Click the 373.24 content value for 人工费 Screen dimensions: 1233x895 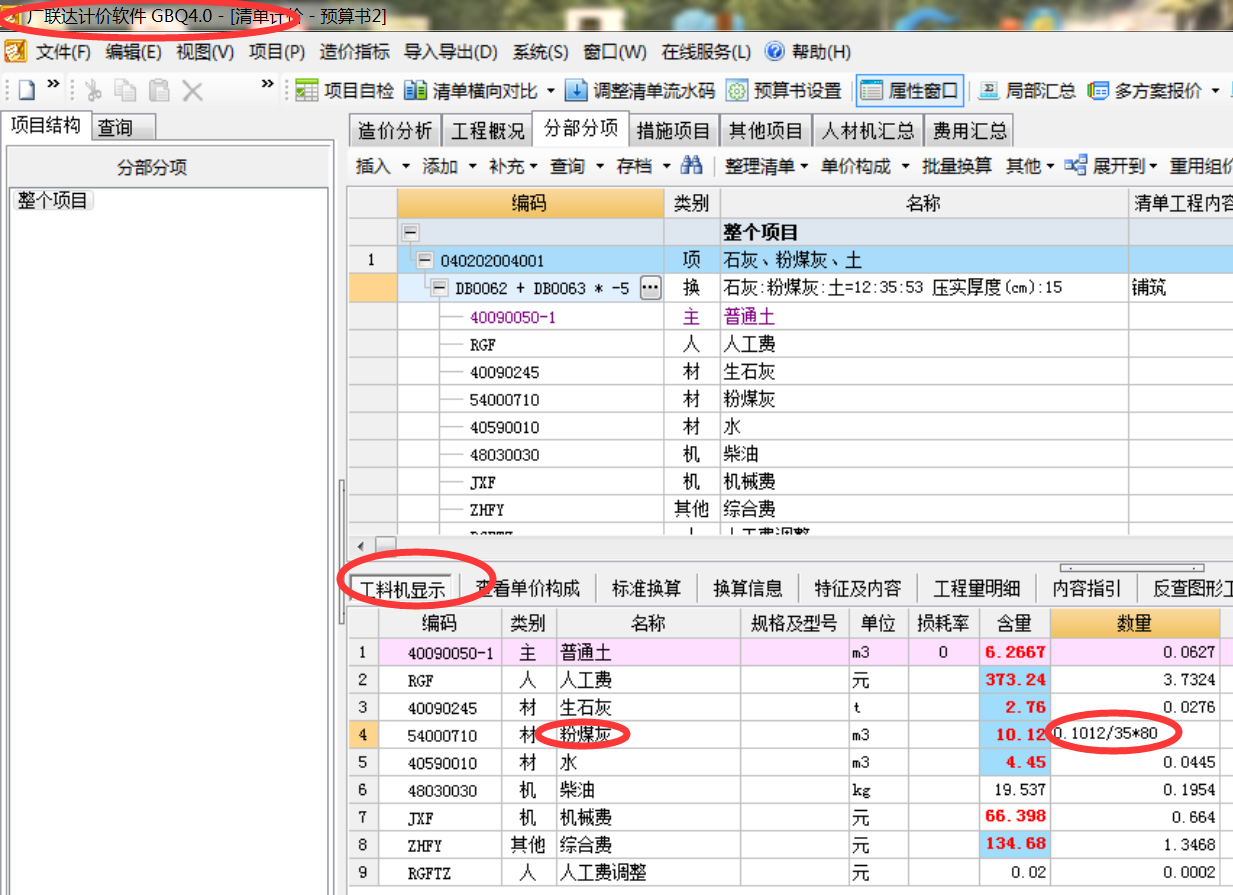click(1014, 680)
